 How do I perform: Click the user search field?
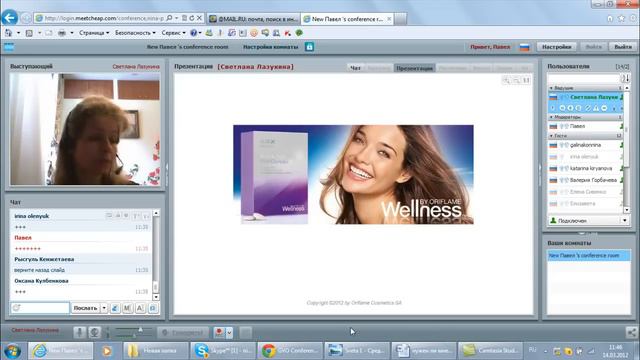(584, 78)
